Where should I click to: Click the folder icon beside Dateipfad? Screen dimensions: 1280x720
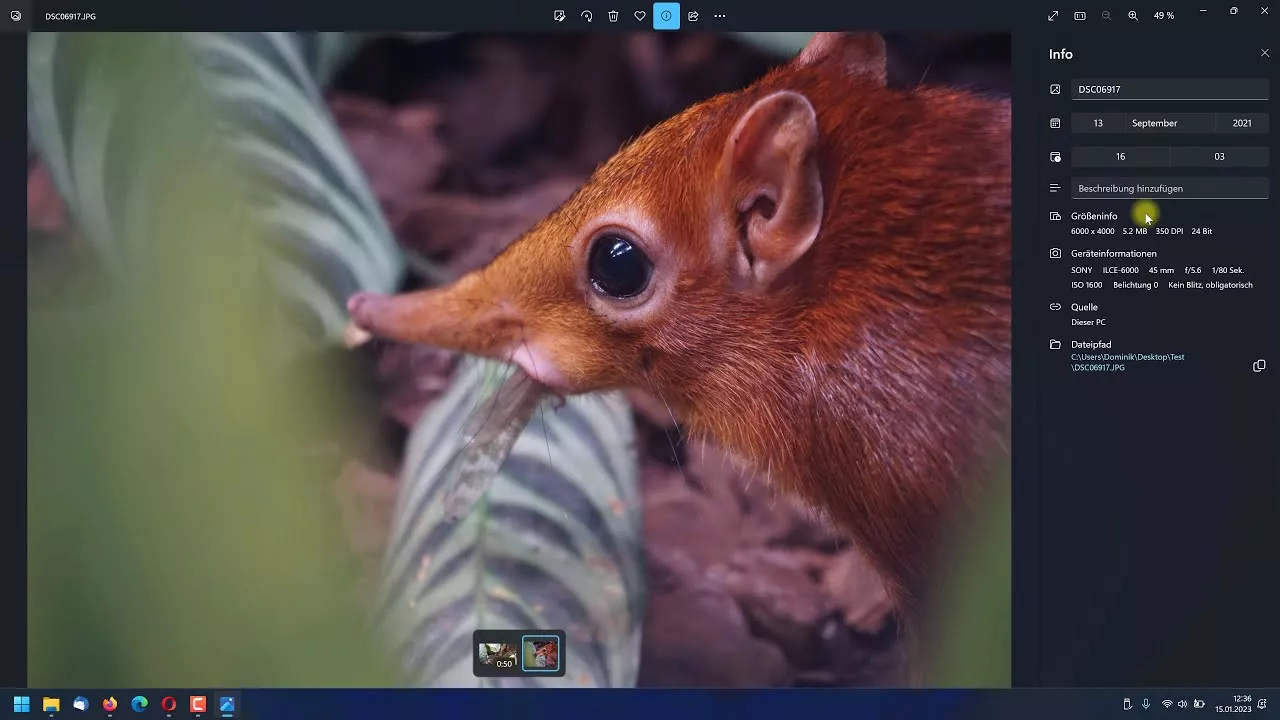pos(1055,344)
